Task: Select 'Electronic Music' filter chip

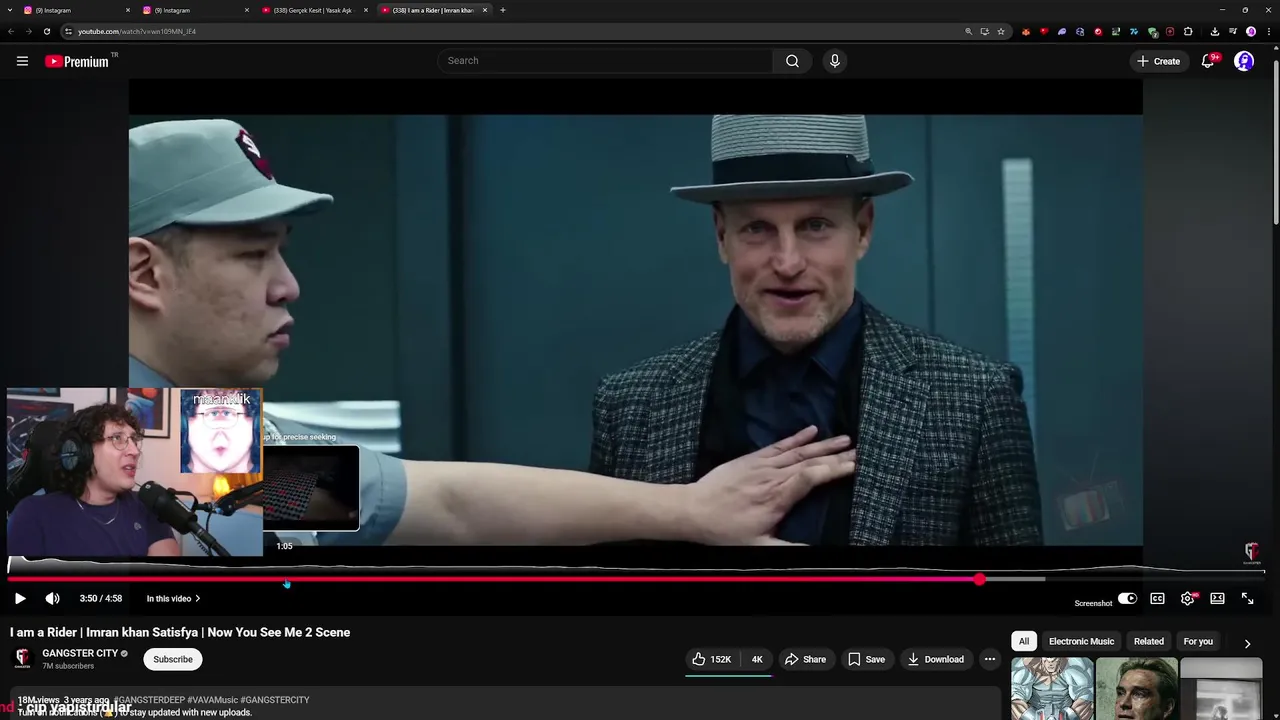Action: pos(1081,641)
